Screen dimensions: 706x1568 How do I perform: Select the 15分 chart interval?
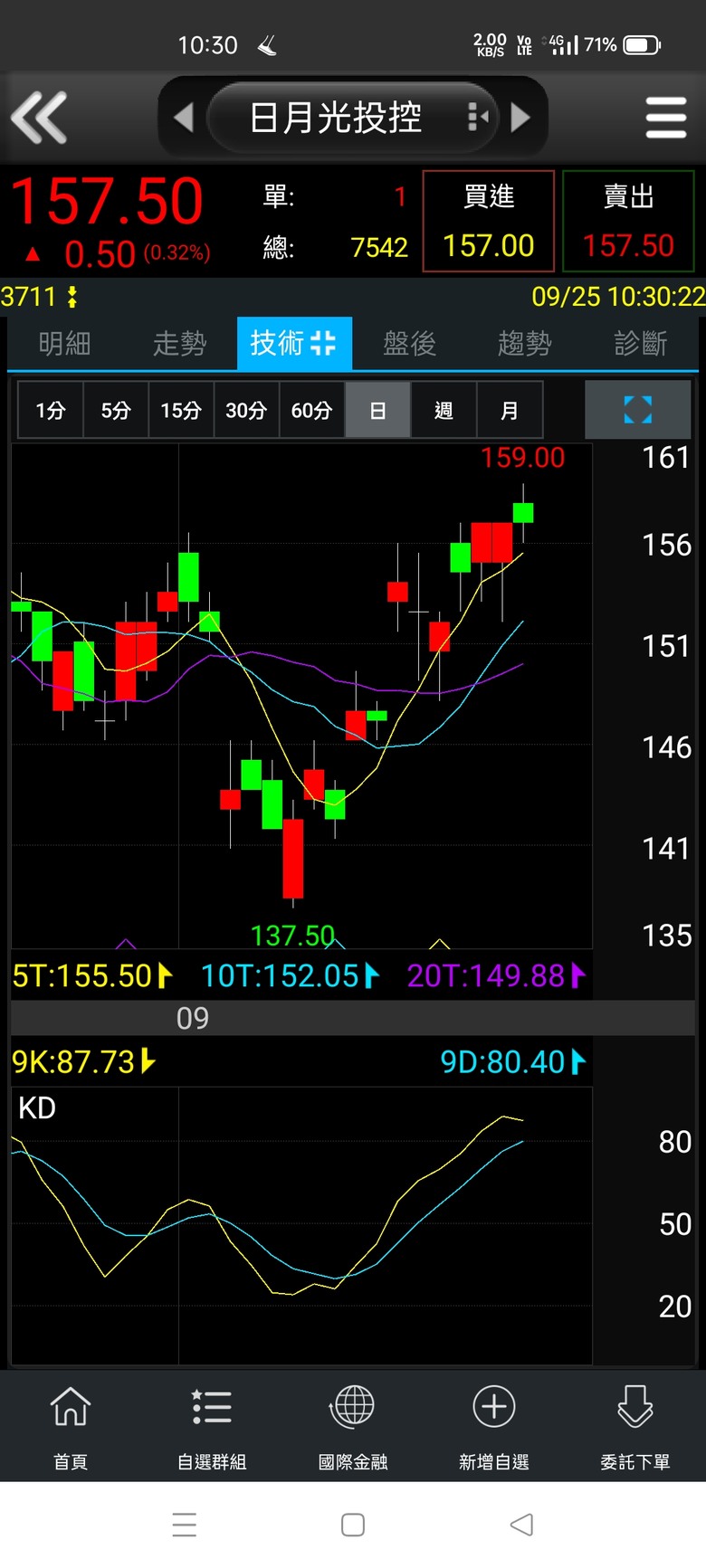coord(181,410)
